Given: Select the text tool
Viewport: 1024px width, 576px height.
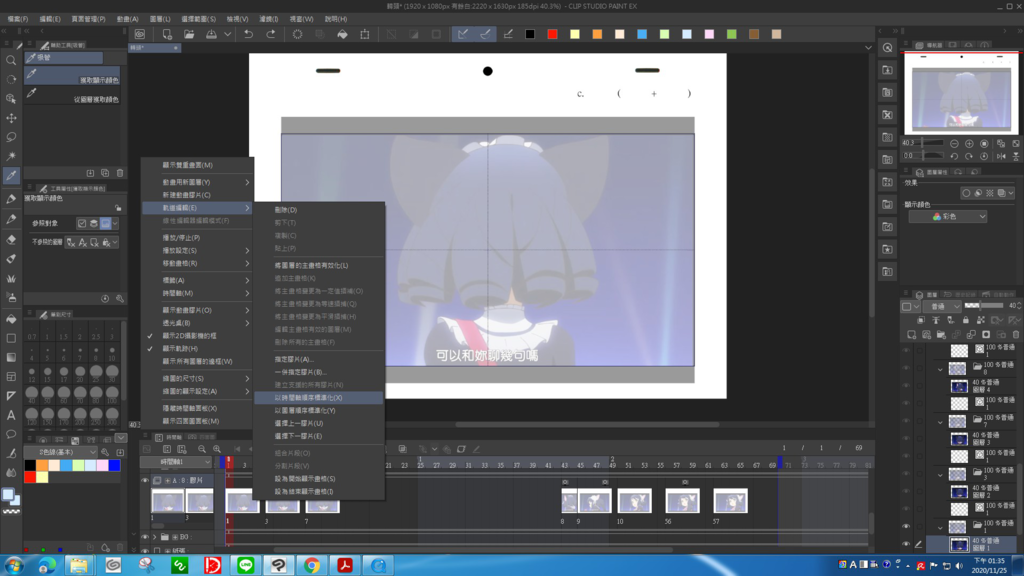Looking at the screenshot, I should pos(11,415).
